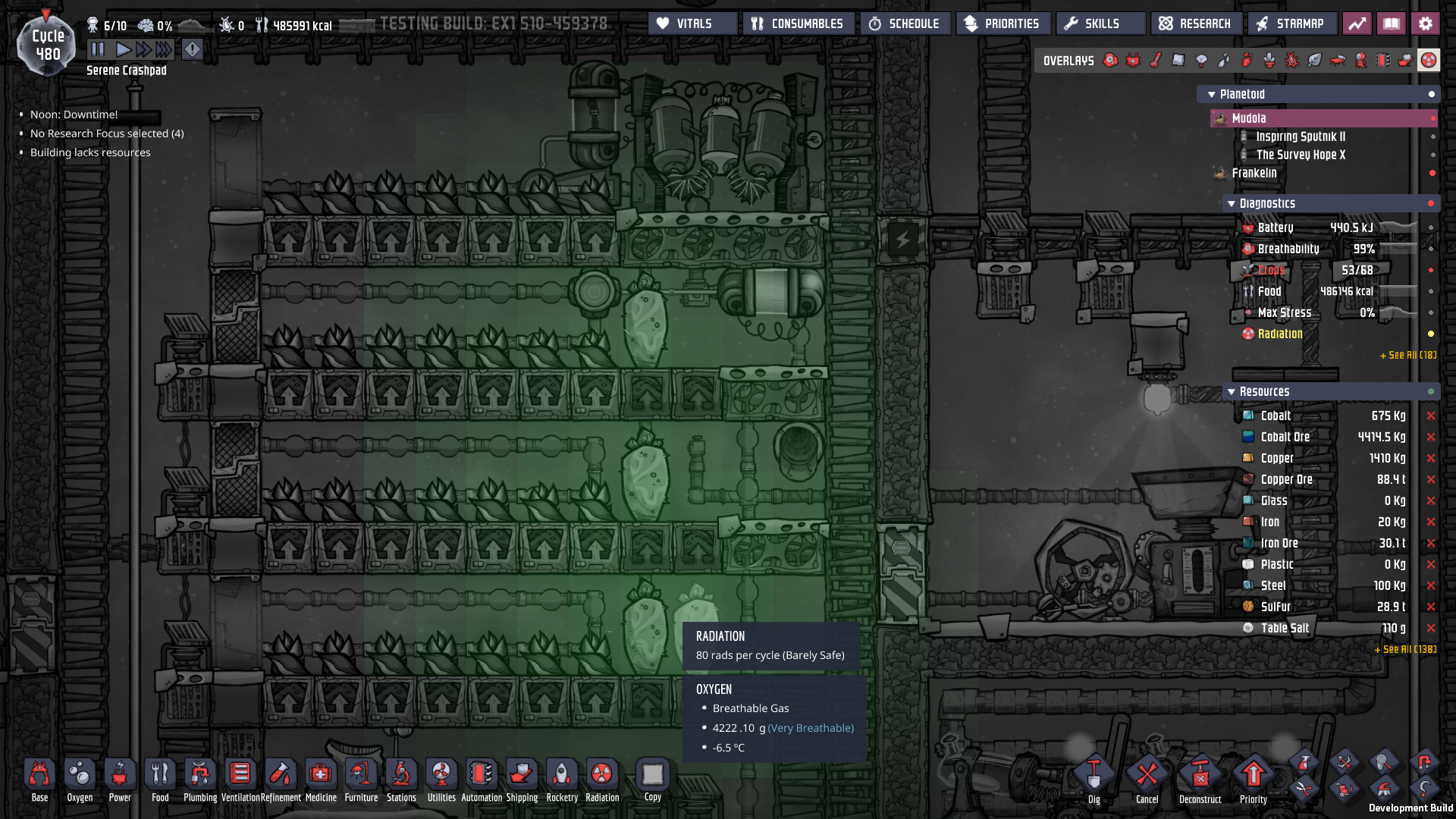This screenshot has width=1456, height=819.
Task: Click See All resources link
Action: [x=1404, y=649]
